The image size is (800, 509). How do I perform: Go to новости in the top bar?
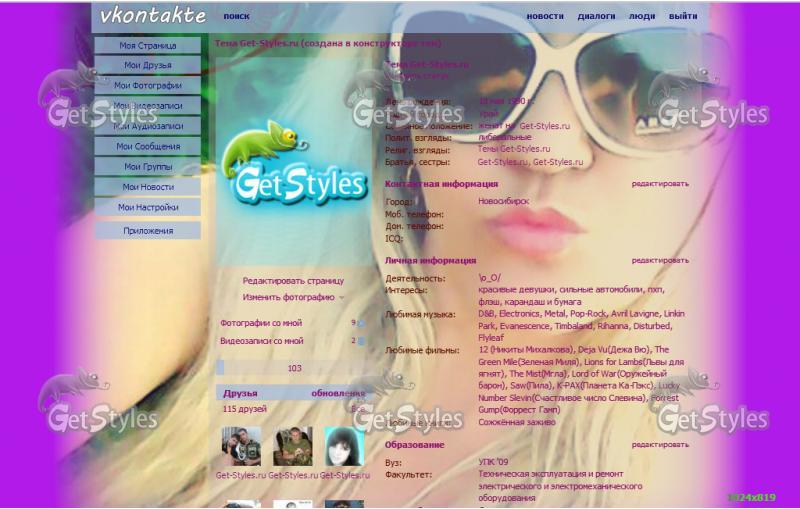pos(545,16)
